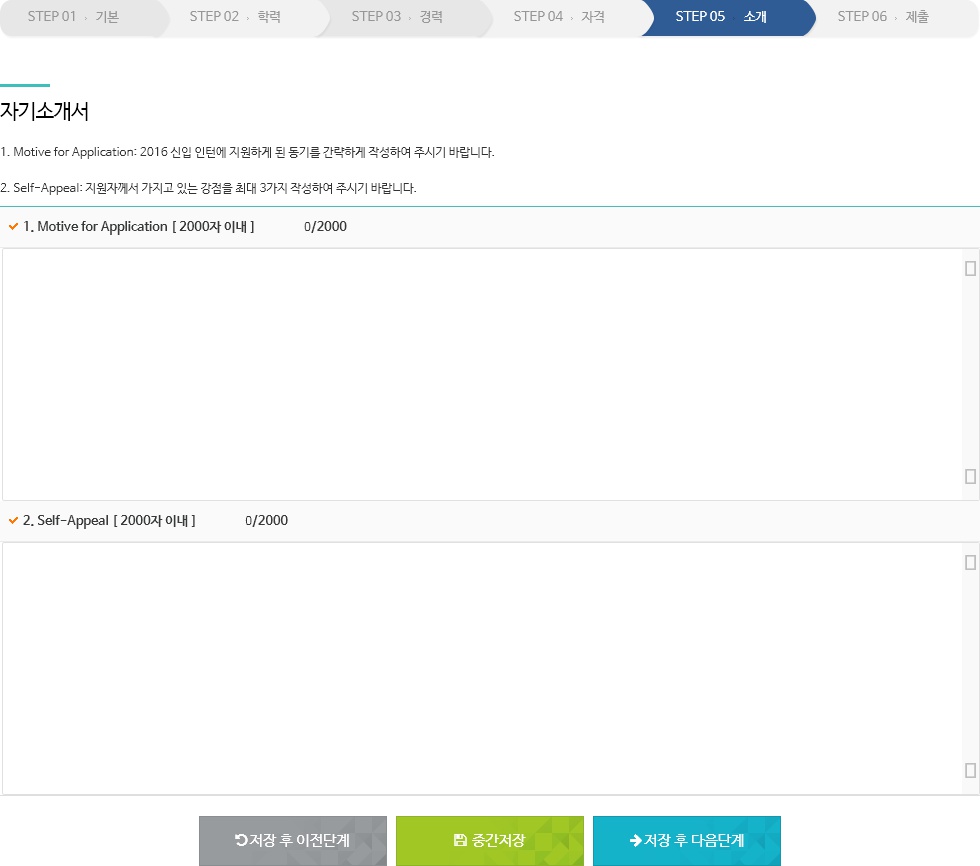Click 저장 후 다음단계 button
Image resolution: width=980 pixels, height=866 pixels.
tap(687, 840)
